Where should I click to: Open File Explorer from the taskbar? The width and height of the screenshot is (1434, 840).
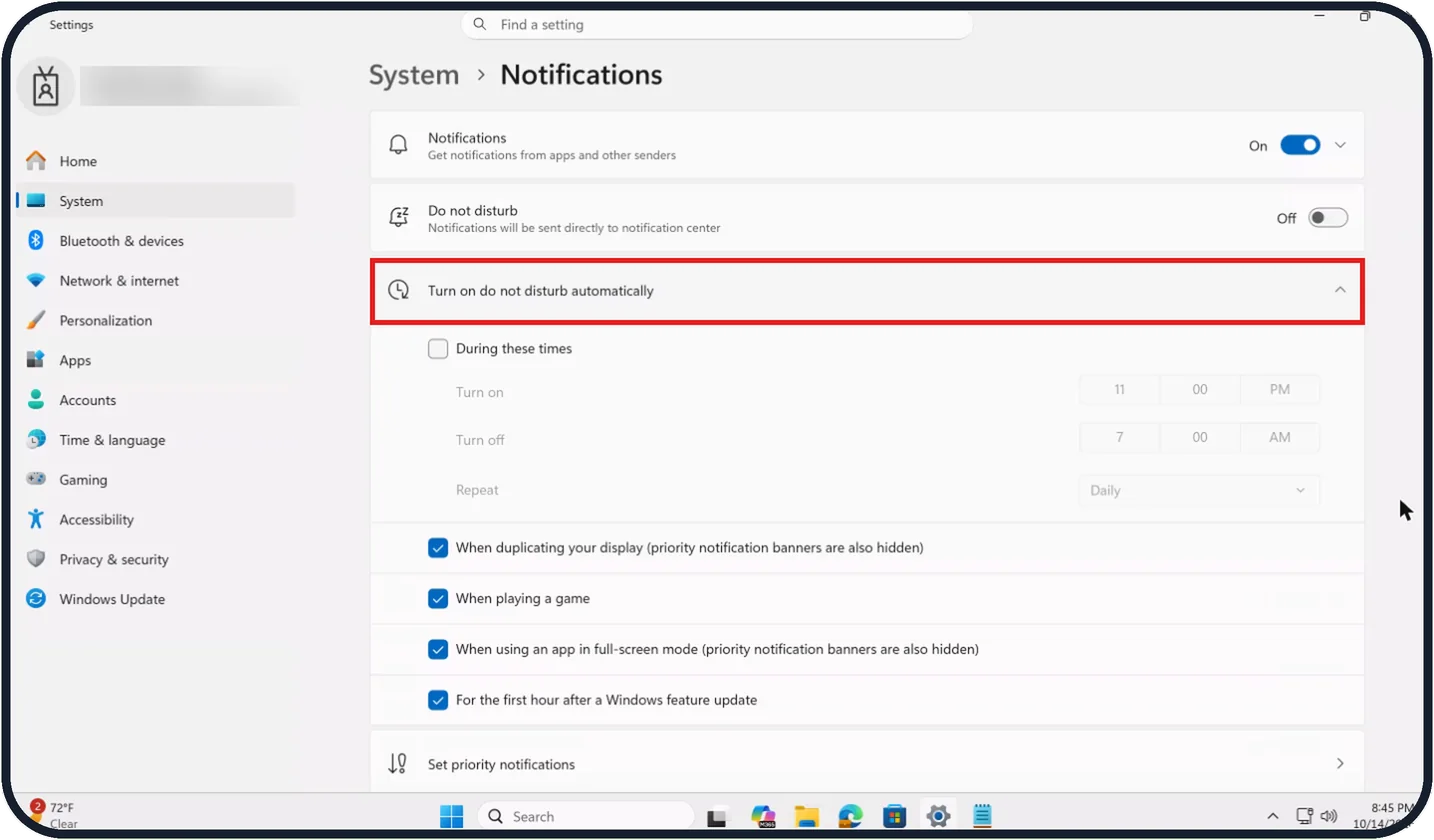pos(807,816)
